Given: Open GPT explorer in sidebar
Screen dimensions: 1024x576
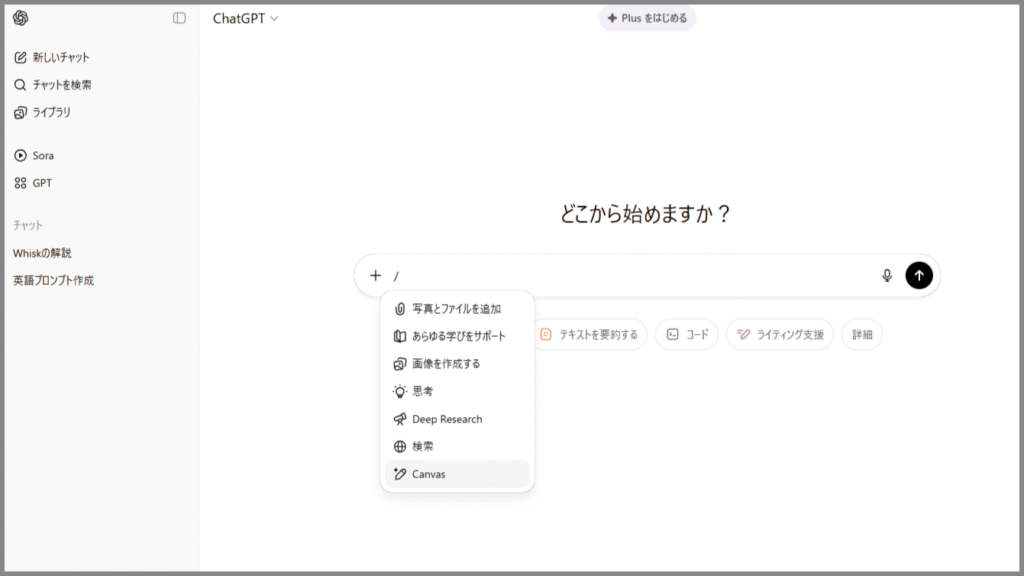Looking at the screenshot, I should (x=41, y=184).
